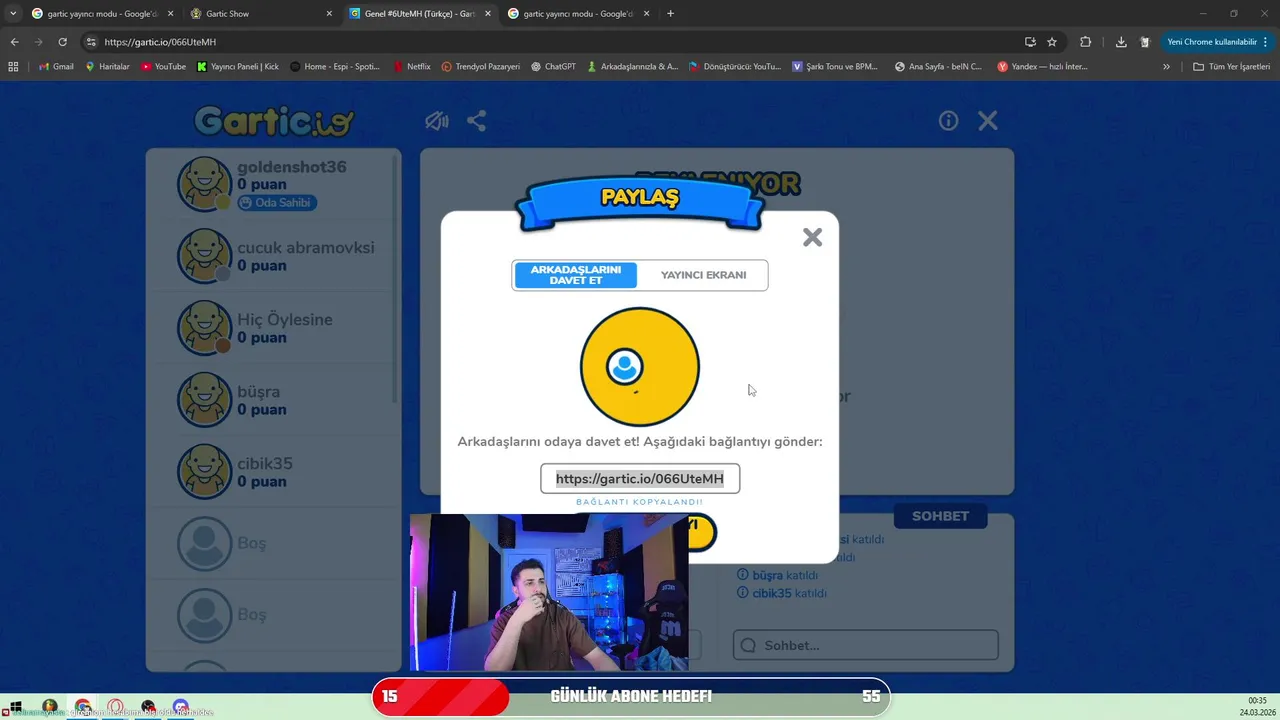Screen dimensions: 1280x720
Task: Open the info icon in Gartic header
Action: 948,121
